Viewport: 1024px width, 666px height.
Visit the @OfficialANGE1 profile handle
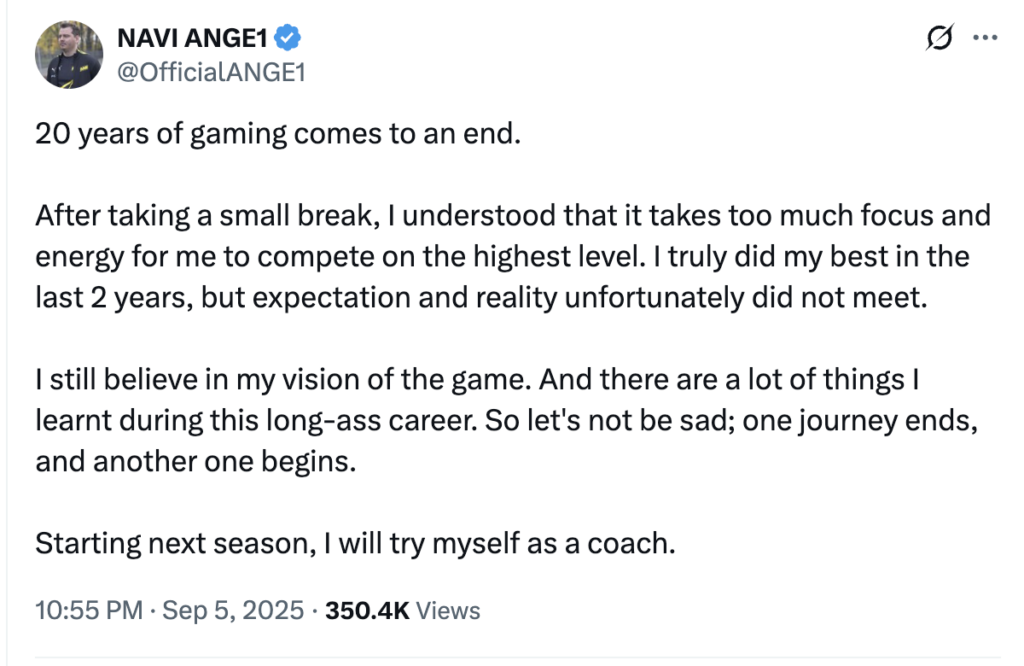213,70
